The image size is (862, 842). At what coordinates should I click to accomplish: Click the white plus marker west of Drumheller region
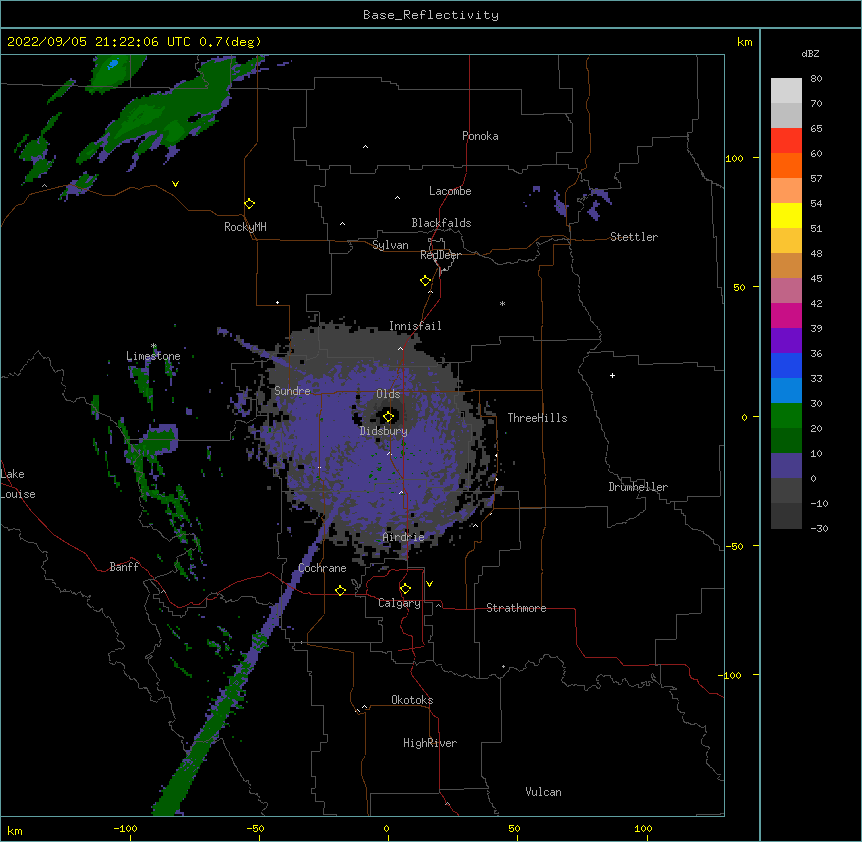(x=612, y=375)
